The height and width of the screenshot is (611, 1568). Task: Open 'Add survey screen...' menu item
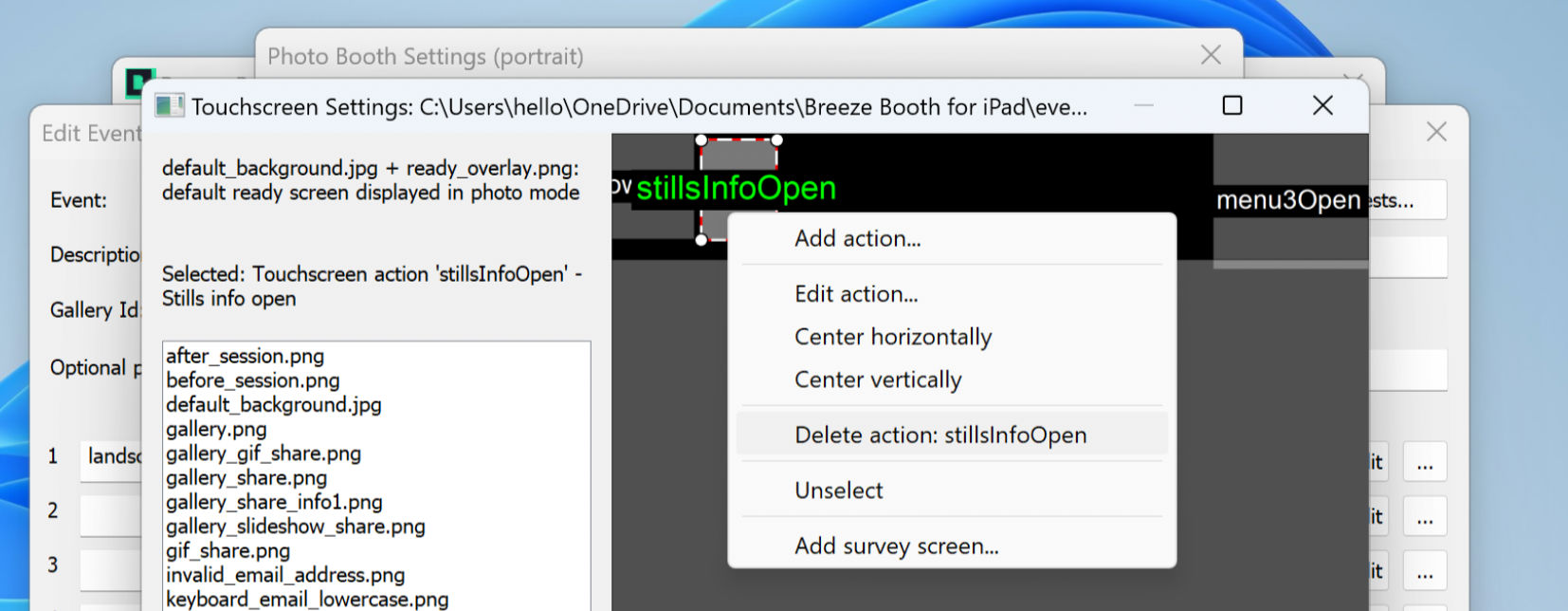pos(896,546)
